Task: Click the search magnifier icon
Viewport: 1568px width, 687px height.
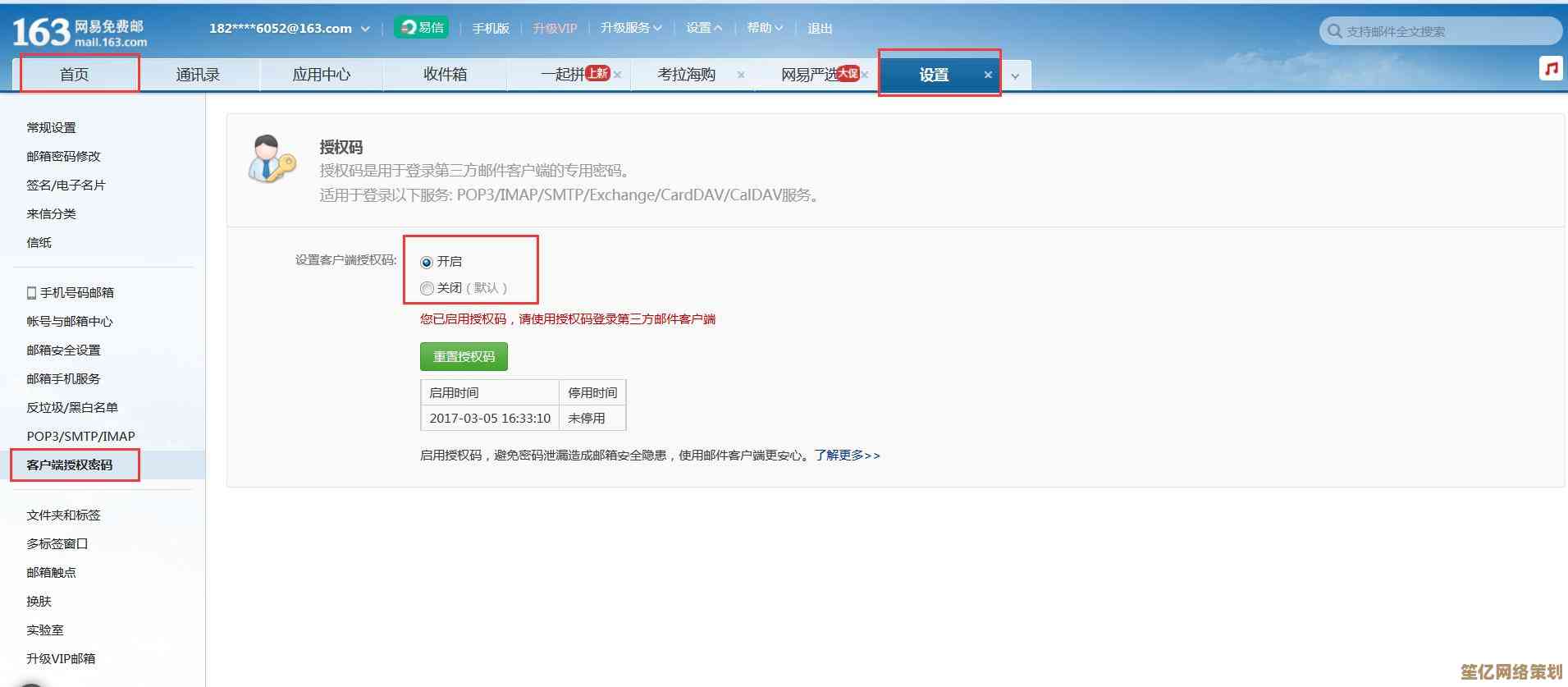Action: [x=1334, y=31]
